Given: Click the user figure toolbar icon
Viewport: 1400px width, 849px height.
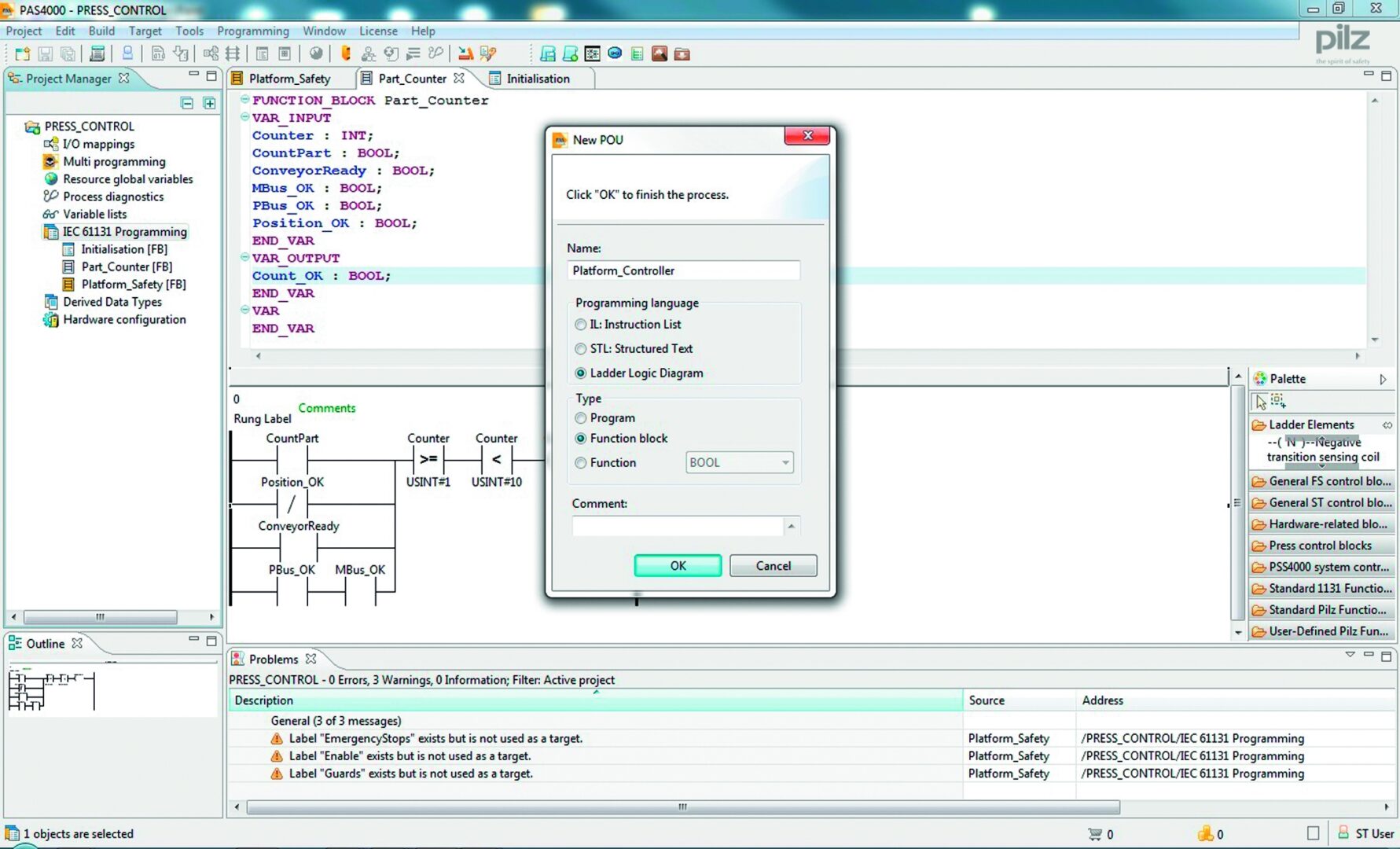Looking at the screenshot, I should pyautogui.click(x=127, y=53).
